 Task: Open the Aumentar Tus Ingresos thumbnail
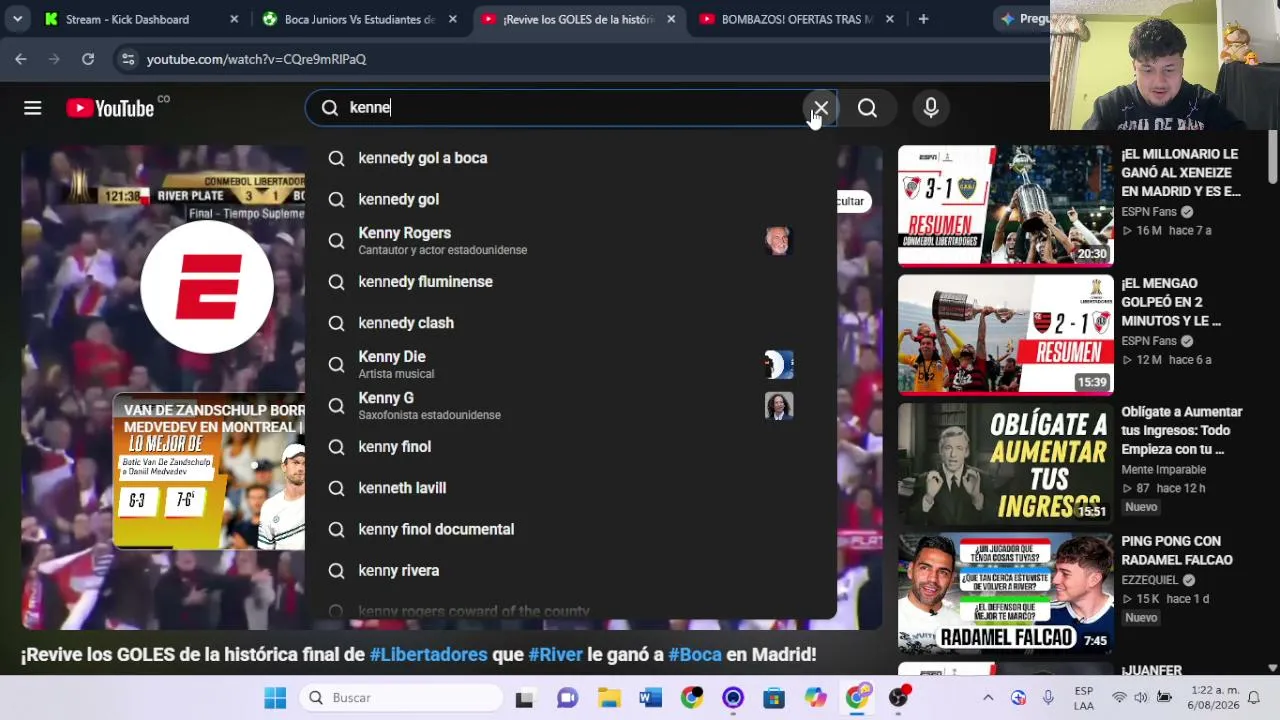(x=1005, y=464)
